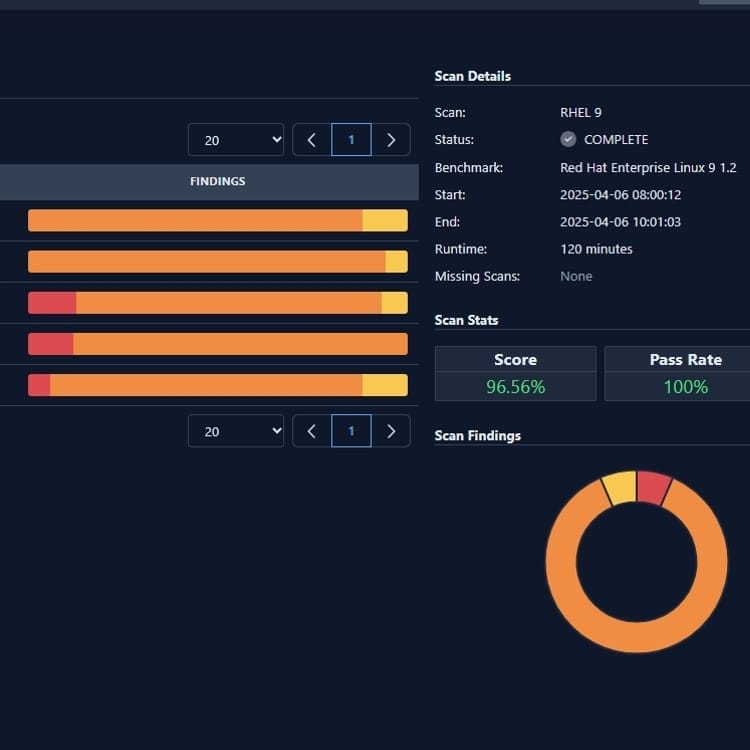Click the Score tile showing 96.56%

click(x=515, y=373)
